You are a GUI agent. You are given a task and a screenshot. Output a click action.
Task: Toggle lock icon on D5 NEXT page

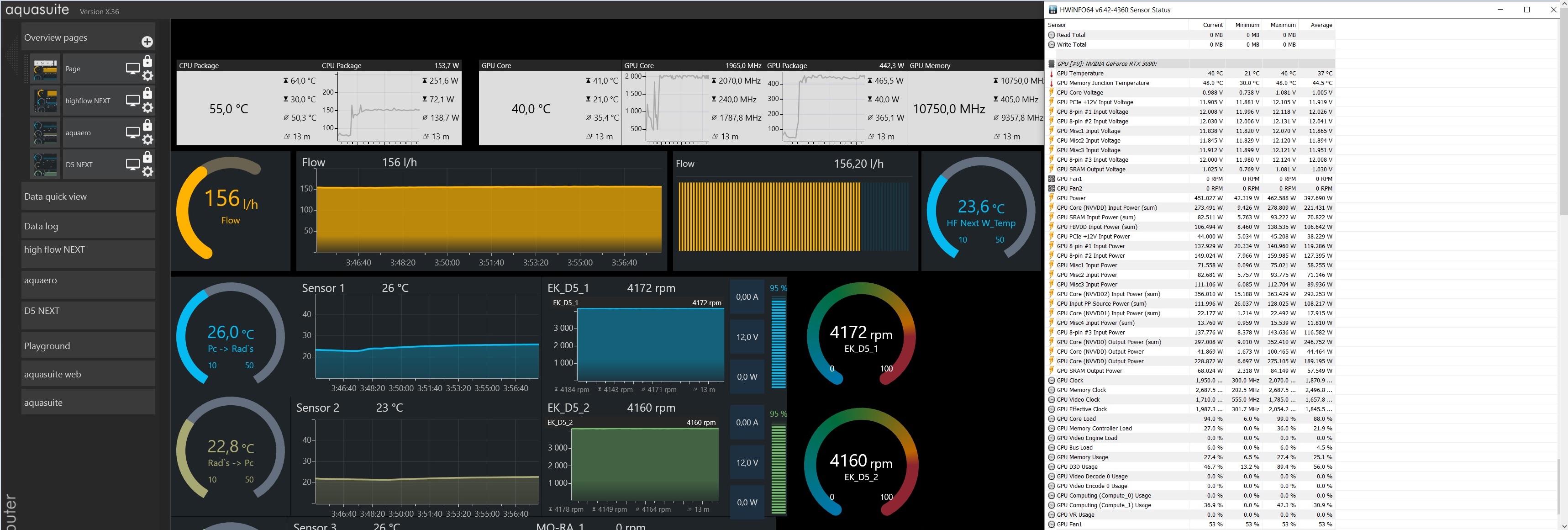pyautogui.click(x=147, y=157)
